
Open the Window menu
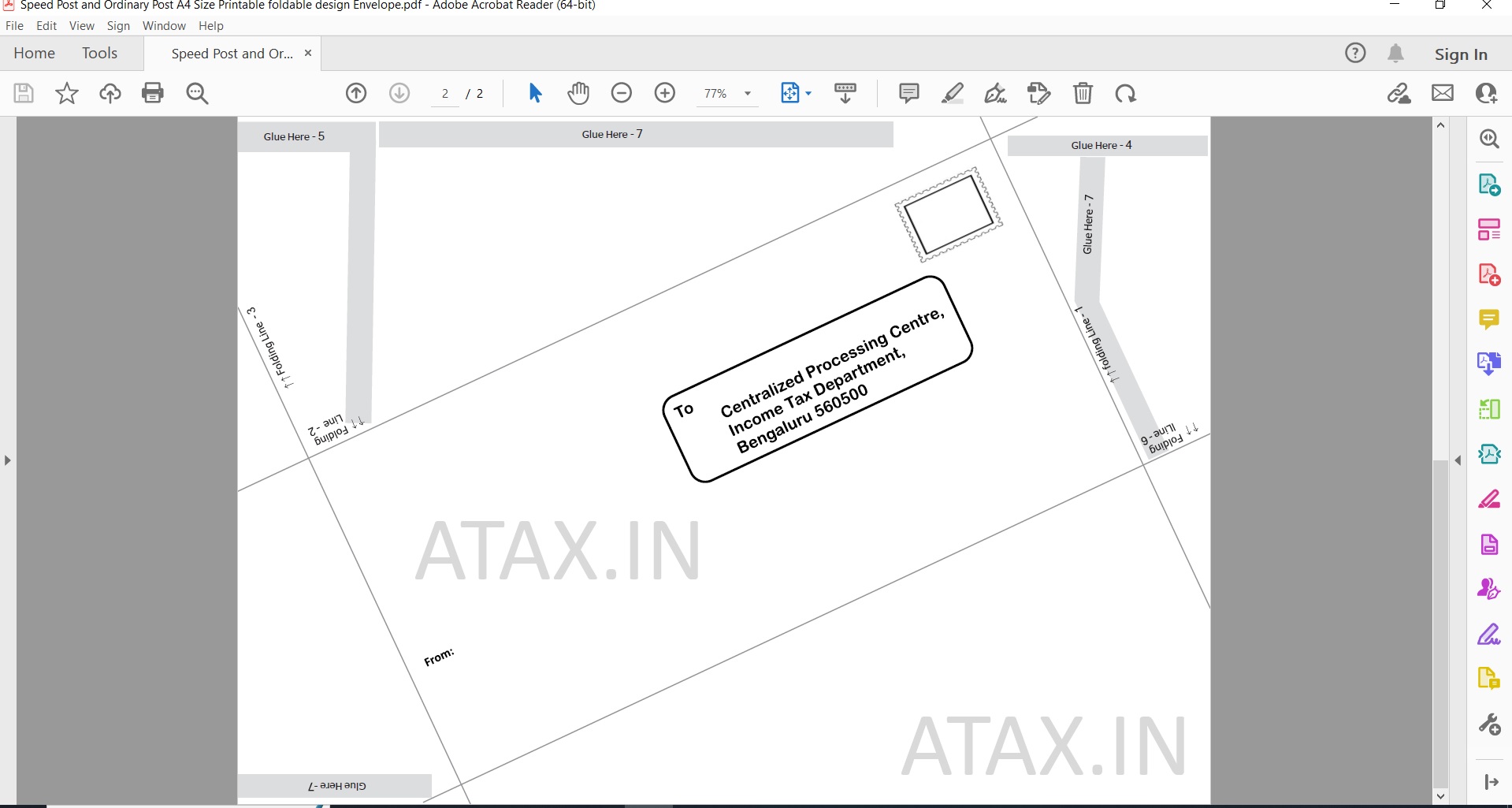pos(164,25)
